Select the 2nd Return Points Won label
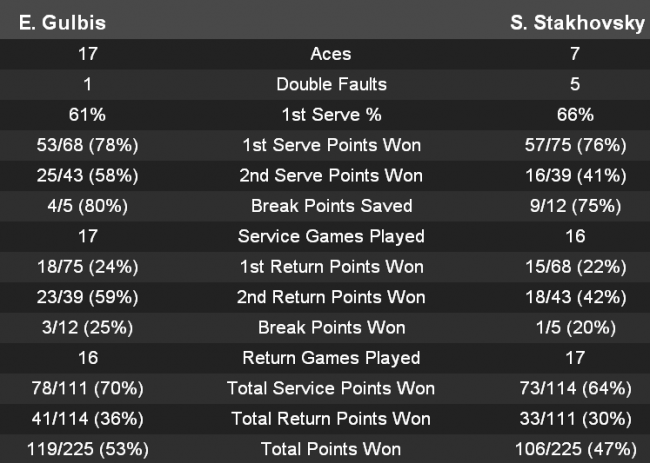The height and width of the screenshot is (463, 650). (331, 297)
